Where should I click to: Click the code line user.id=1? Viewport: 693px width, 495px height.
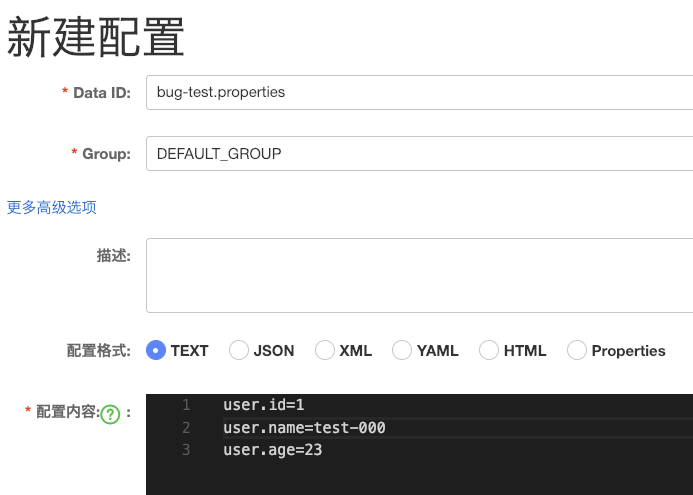[x=264, y=405]
